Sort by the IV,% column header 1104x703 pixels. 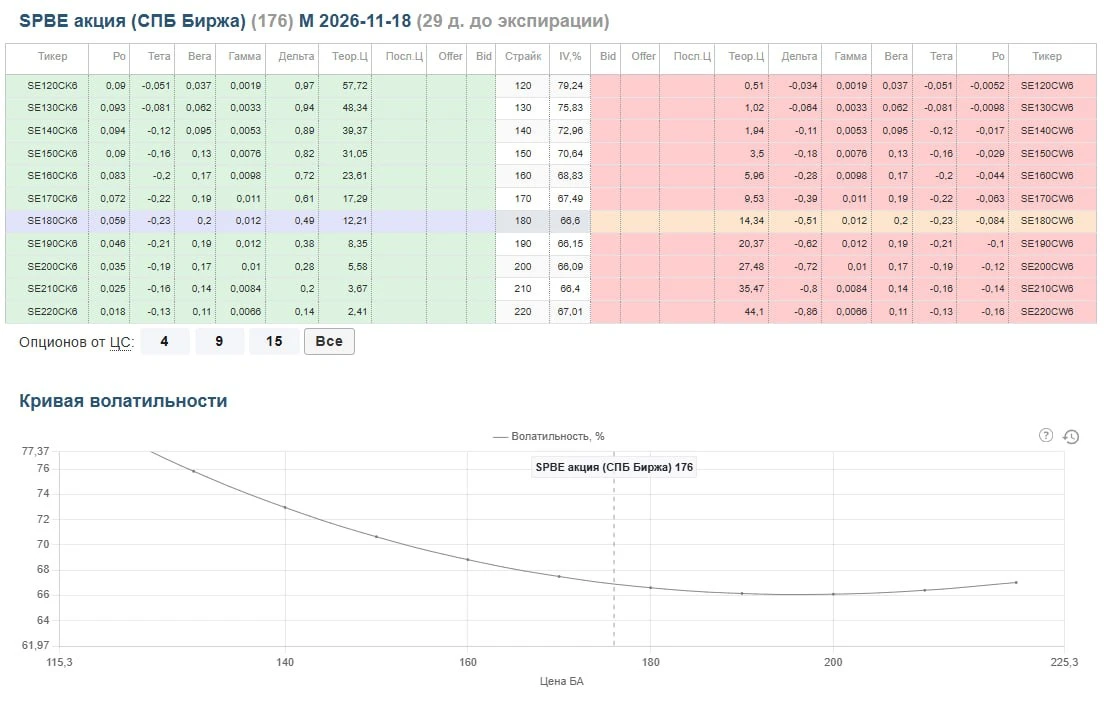coord(570,56)
